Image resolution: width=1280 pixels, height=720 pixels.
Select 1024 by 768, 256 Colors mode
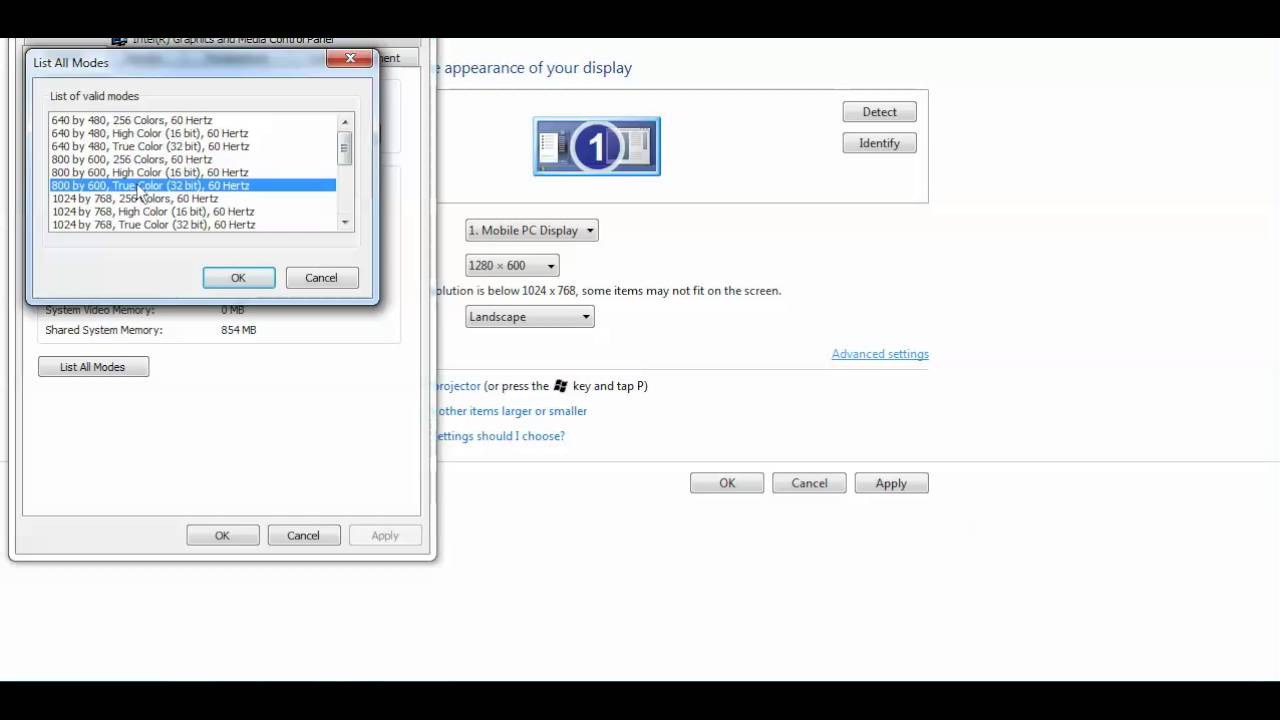coord(193,198)
